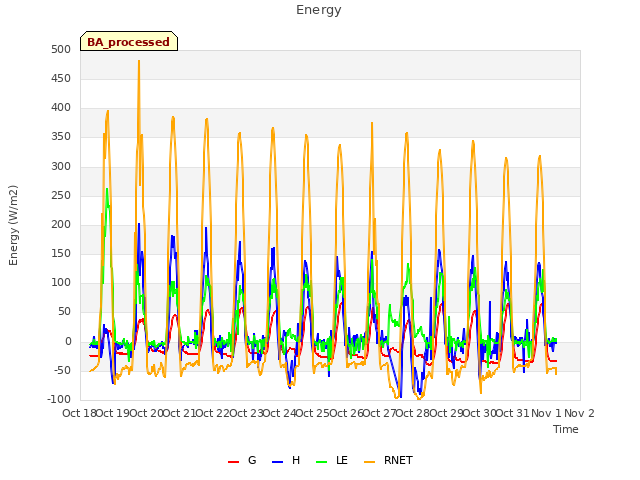Click the Oct 29 x-axis label
Image resolution: width=640 pixels, height=480 pixels.
coord(446,413)
